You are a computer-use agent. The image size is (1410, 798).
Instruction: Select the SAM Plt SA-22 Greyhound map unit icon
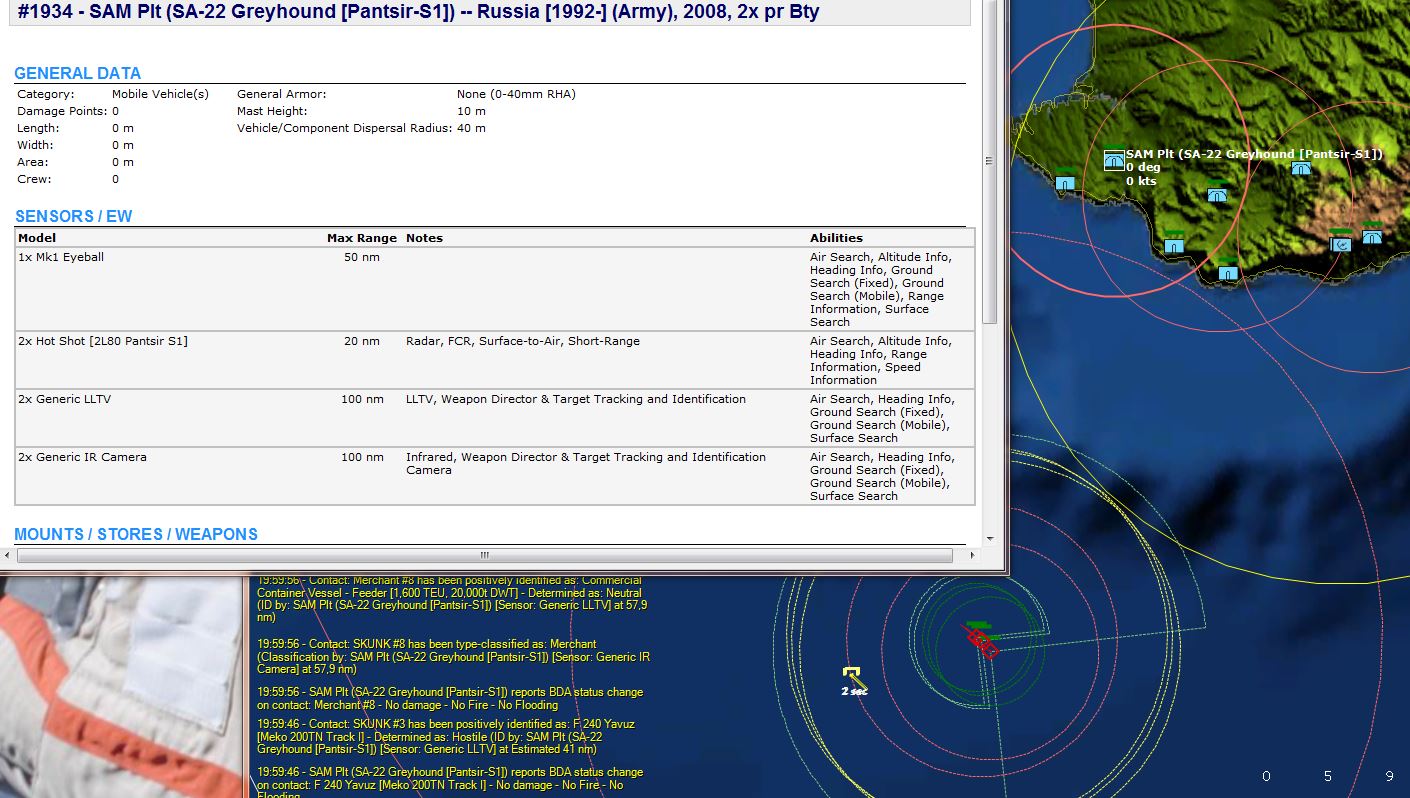(1114, 160)
